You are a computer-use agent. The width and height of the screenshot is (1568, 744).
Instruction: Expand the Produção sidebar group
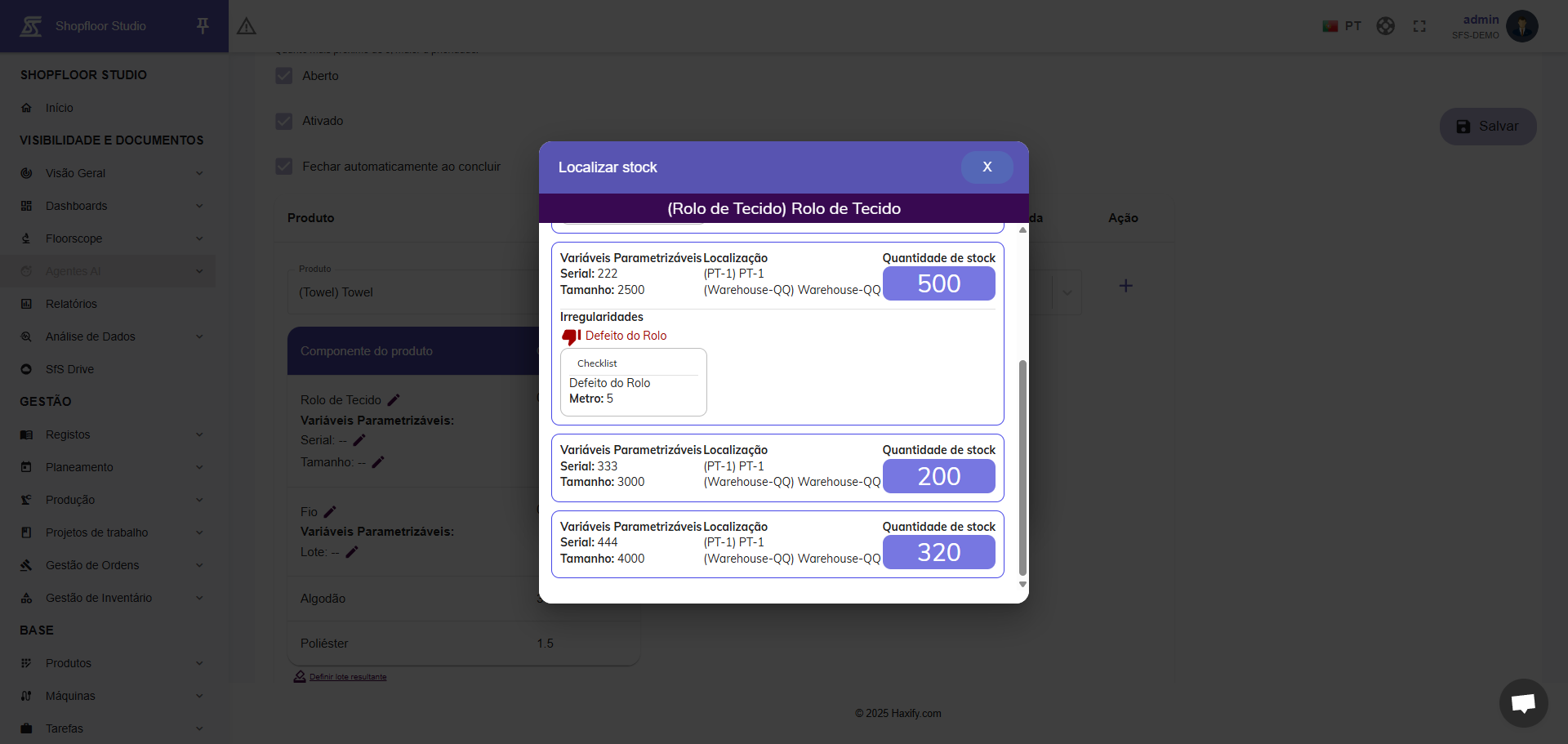(113, 500)
